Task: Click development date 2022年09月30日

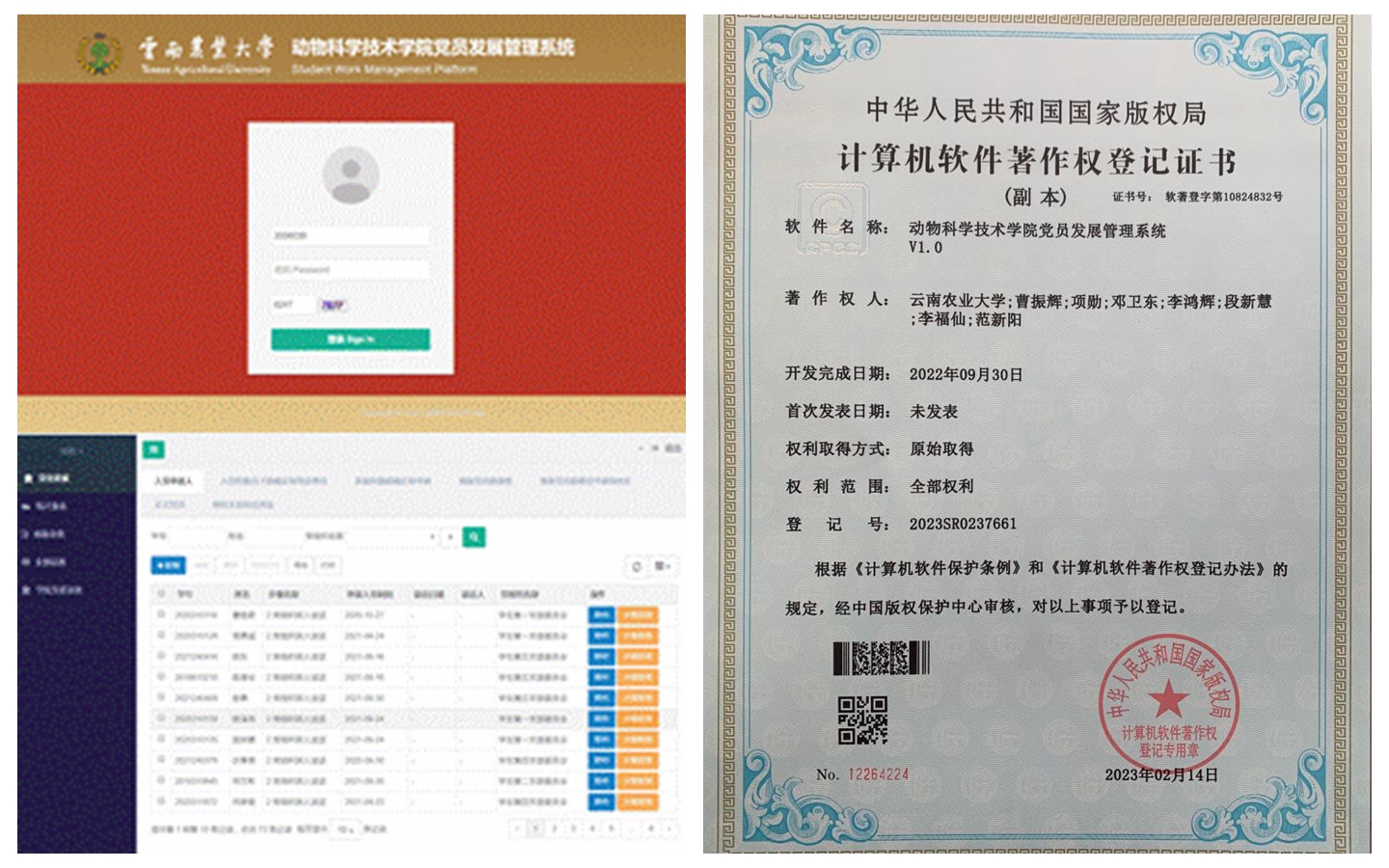Action: point(966,374)
